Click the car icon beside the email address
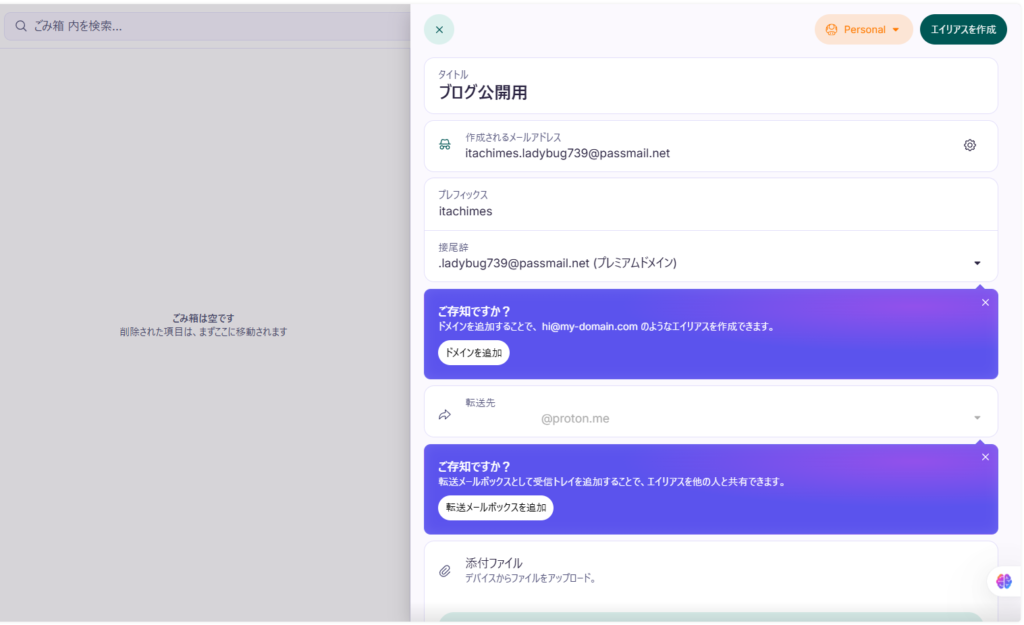 444,145
